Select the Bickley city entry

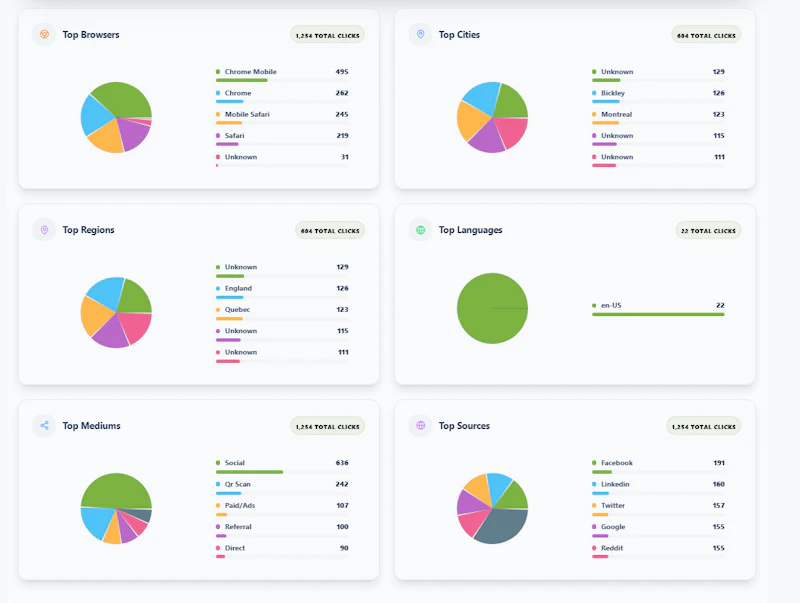(x=658, y=96)
